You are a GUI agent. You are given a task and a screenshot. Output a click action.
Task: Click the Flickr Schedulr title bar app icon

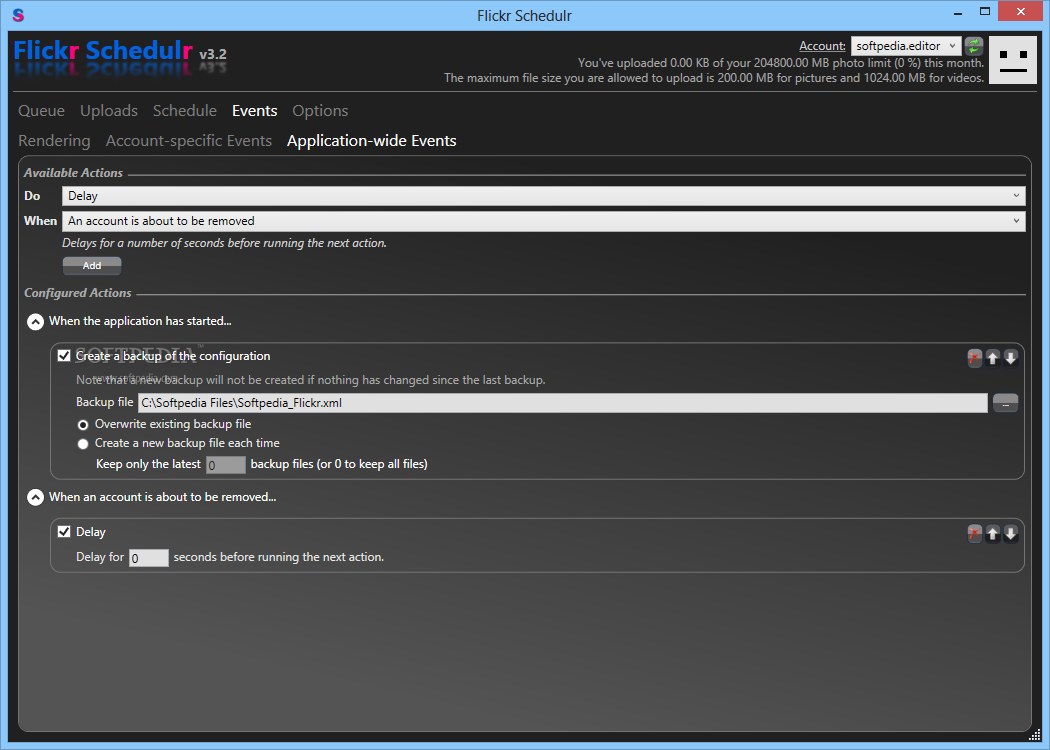[18, 15]
